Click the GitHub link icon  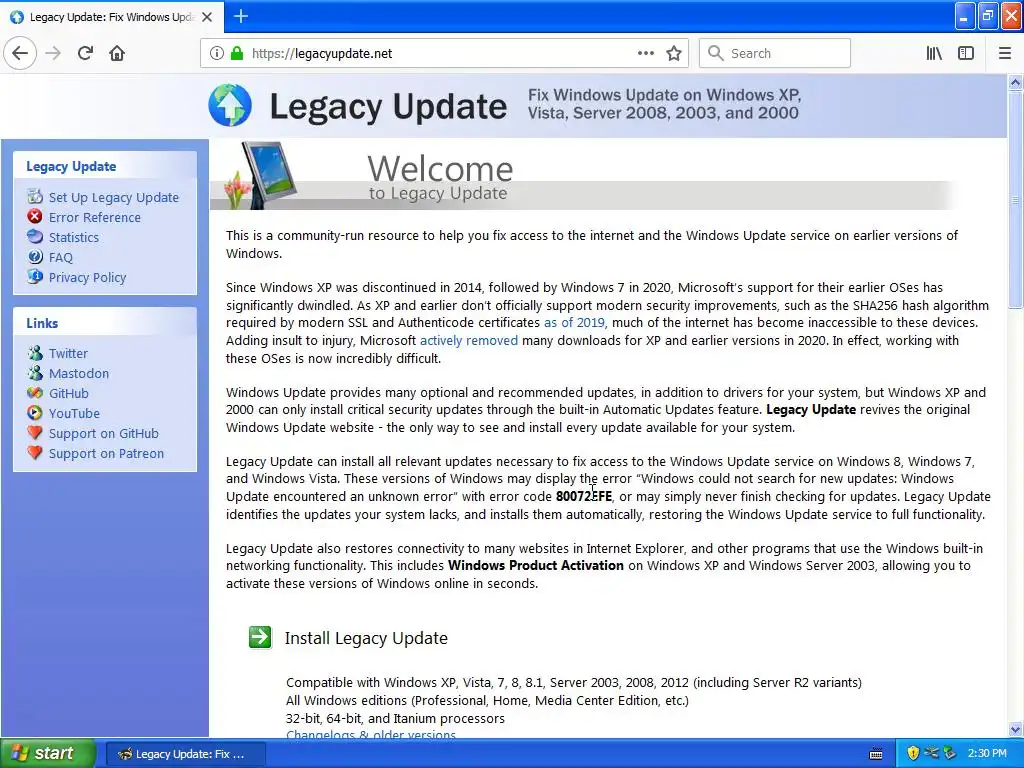click(35, 393)
